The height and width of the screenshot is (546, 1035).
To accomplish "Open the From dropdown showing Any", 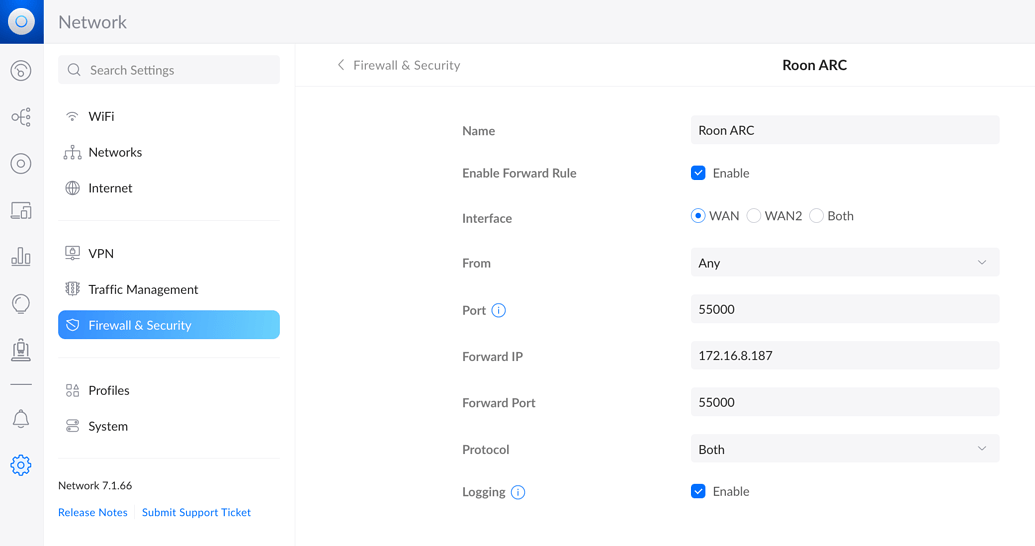I will pyautogui.click(x=845, y=263).
